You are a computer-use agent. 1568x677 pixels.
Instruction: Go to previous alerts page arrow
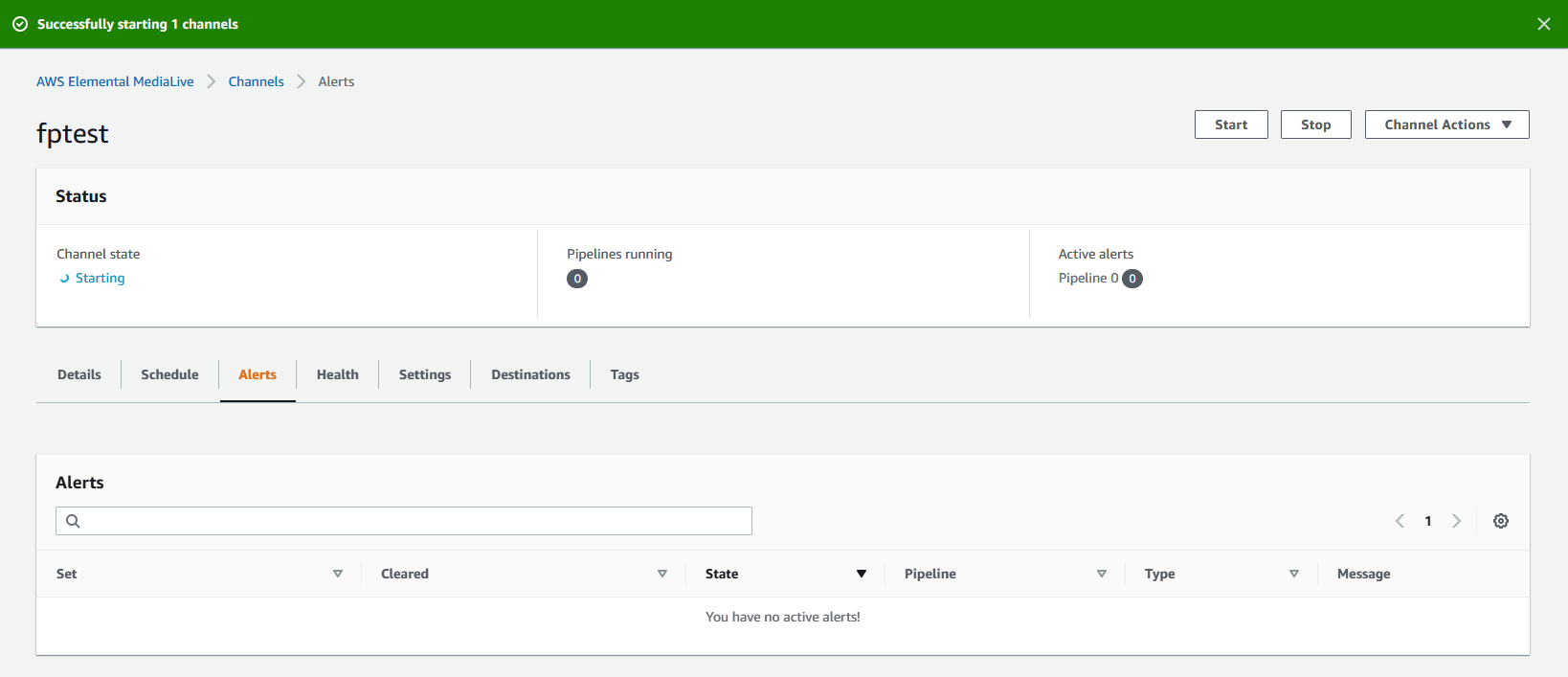[x=1400, y=521]
